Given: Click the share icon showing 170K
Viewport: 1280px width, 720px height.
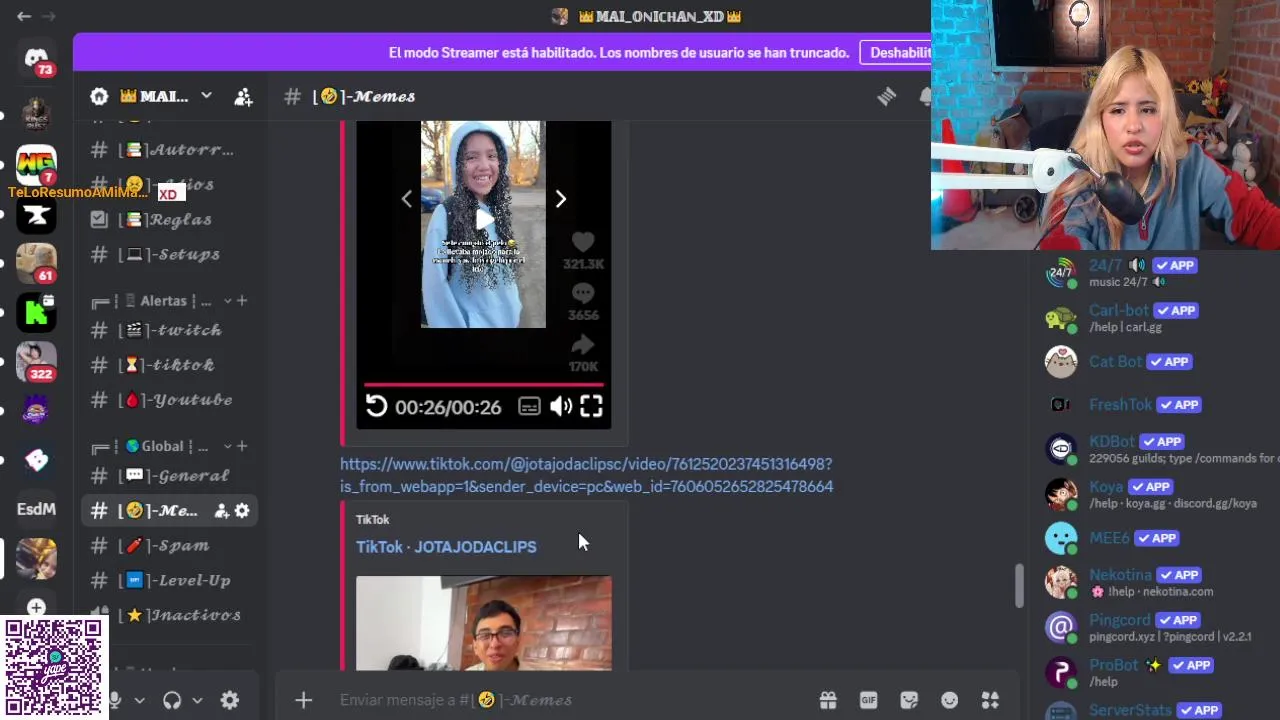Looking at the screenshot, I should [x=583, y=345].
